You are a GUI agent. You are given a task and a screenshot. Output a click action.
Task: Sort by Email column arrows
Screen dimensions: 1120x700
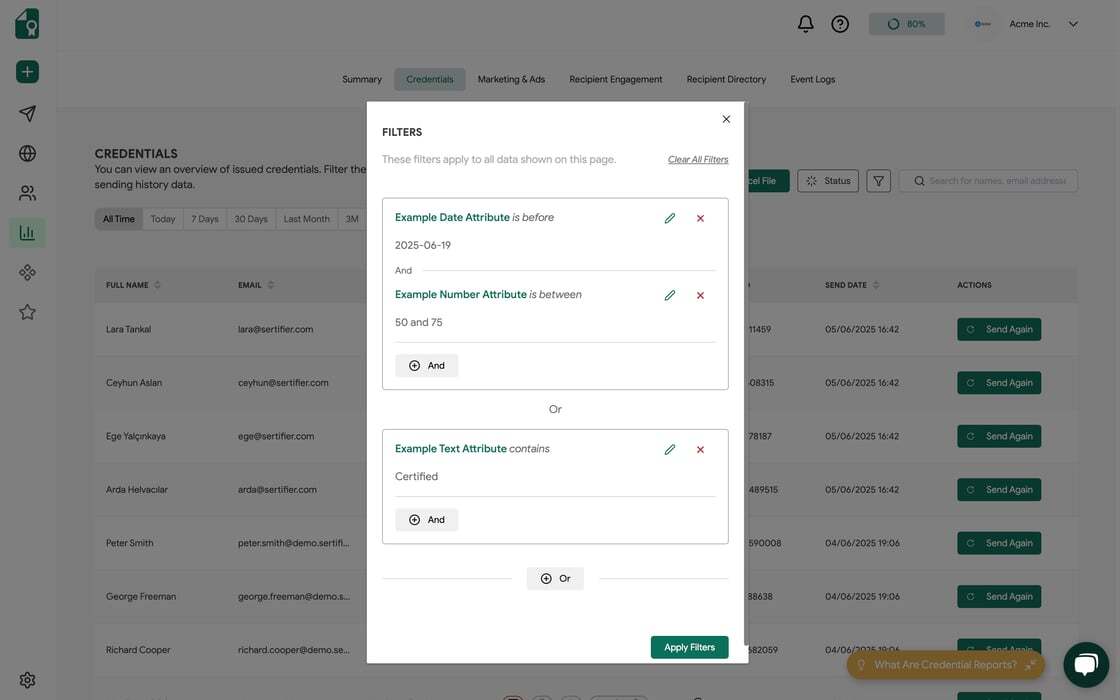tap(271, 285)
